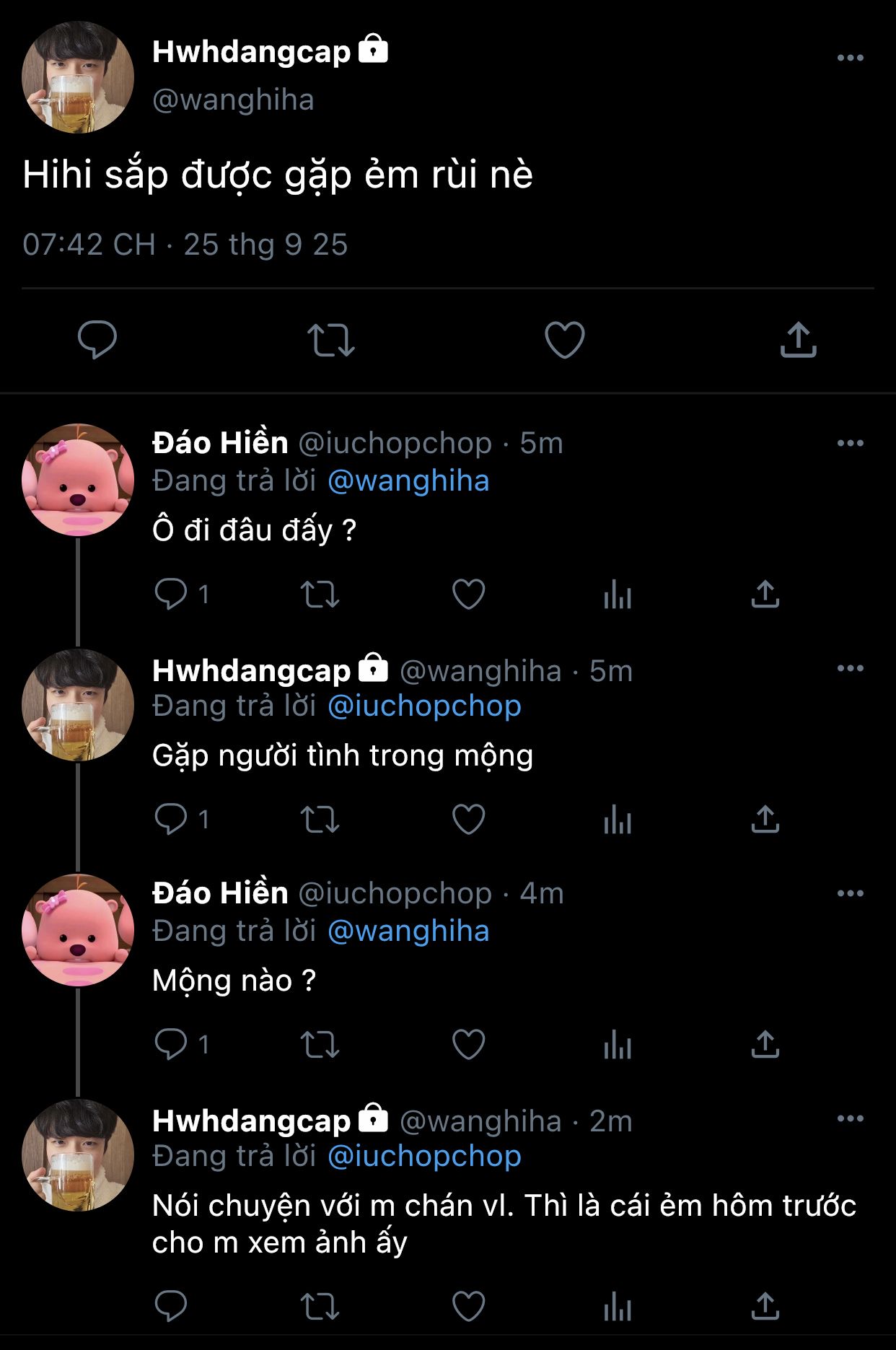Open more options on 'Ô đi đâu đấy ?' reply

click(x=850, y=443)
